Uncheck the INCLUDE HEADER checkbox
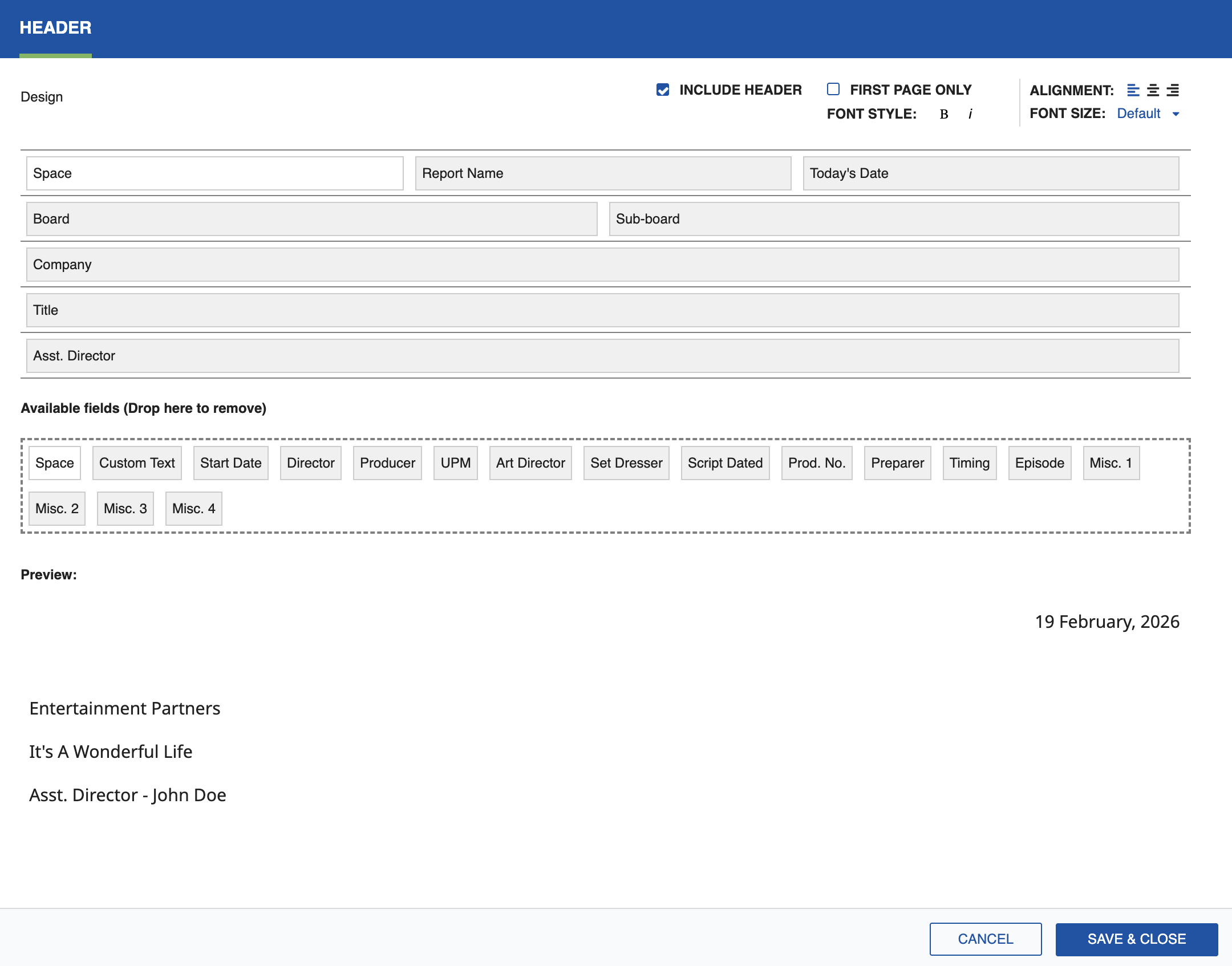This screenshot has height=966, width=1232. (662, 90)
